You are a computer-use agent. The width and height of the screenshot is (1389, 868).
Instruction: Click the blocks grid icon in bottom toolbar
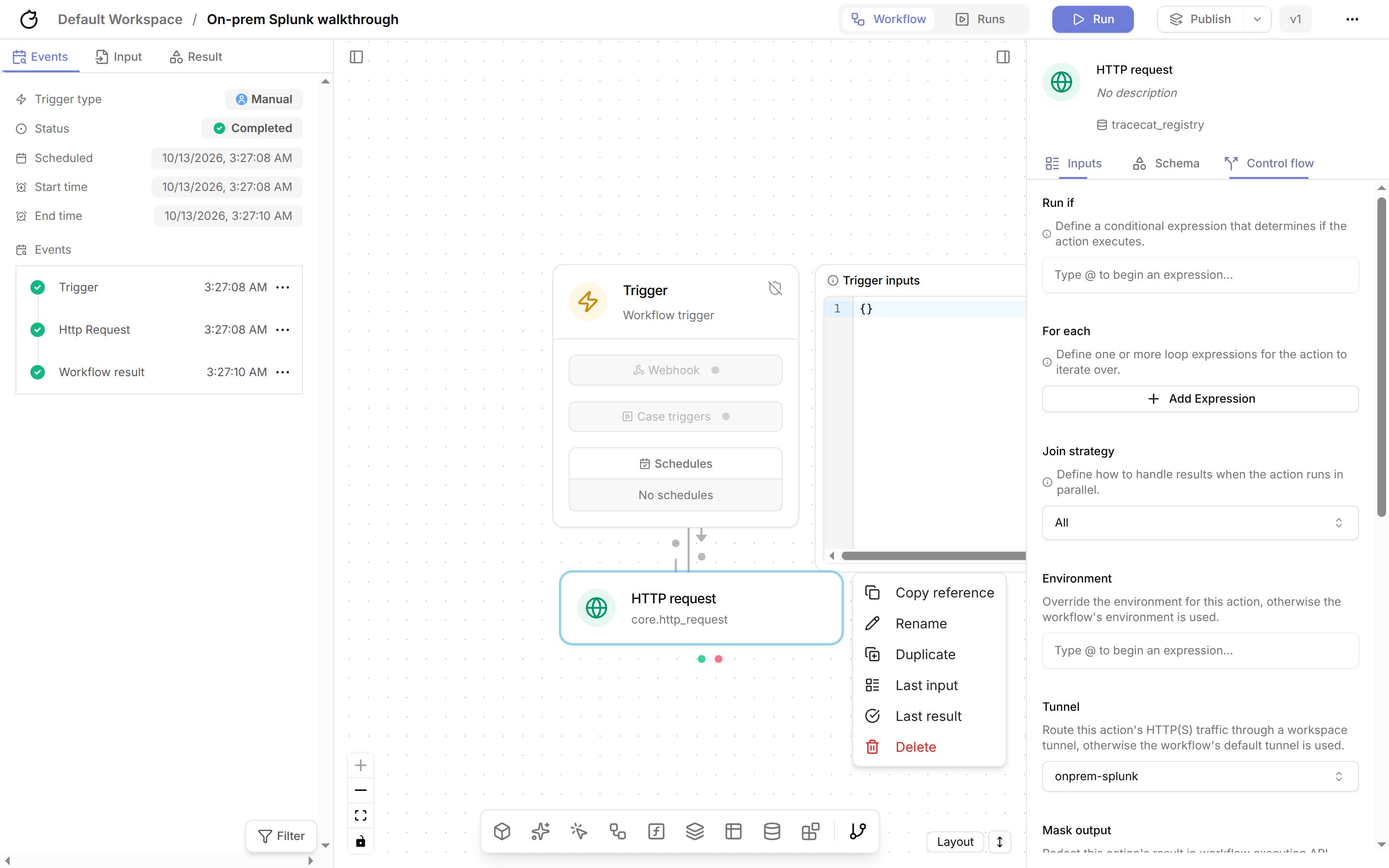(810, 831)
